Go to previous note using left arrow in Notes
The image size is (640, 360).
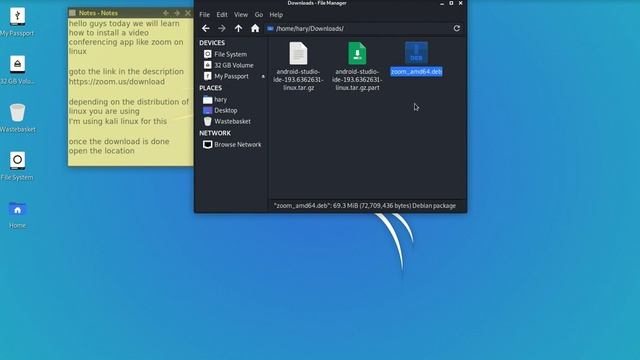pyautogui.click(x=166, y=13)
